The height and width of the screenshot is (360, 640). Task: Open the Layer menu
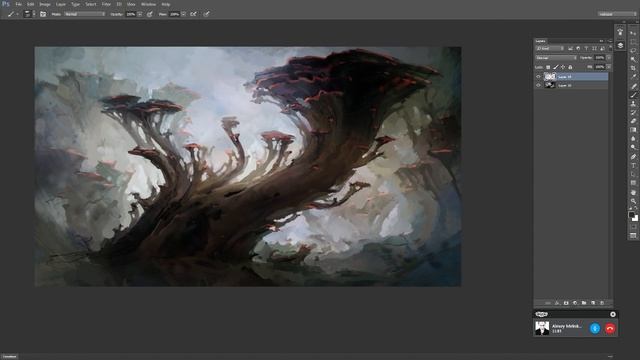coord(61,4)
